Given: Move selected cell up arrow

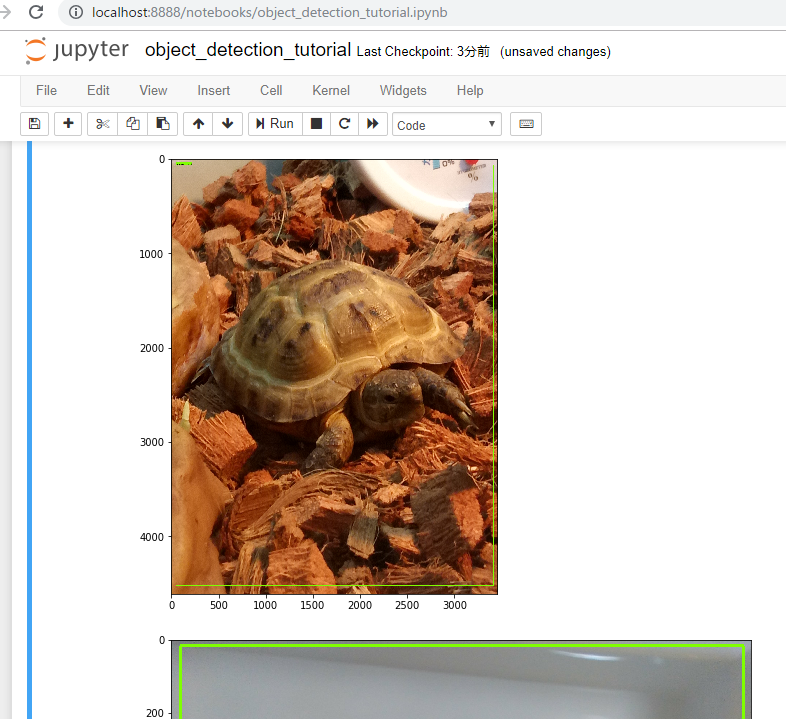Looking at the screenshot, I should (x=198, y=124).
